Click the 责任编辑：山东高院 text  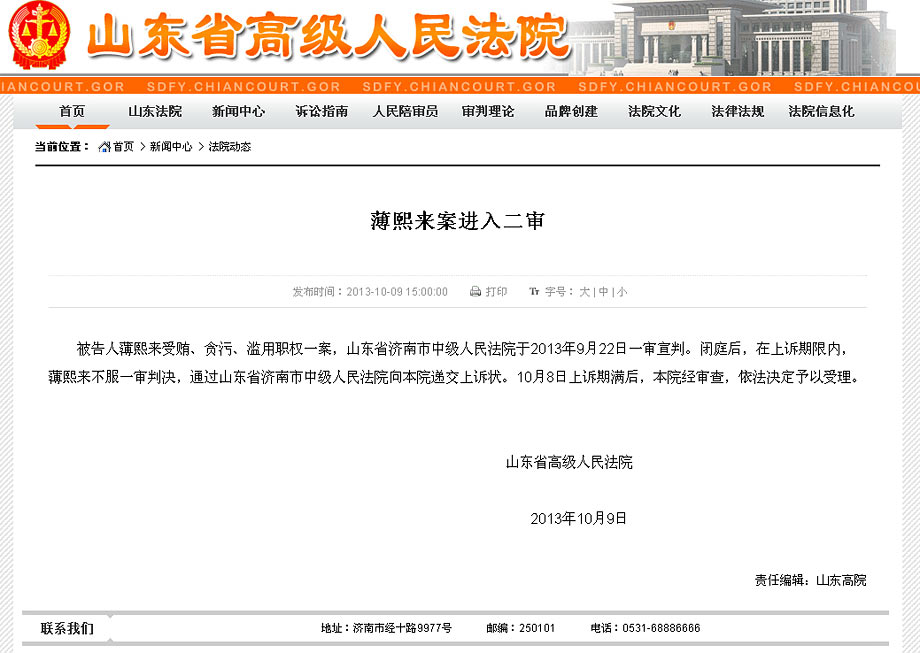click(x=811, y=580)
